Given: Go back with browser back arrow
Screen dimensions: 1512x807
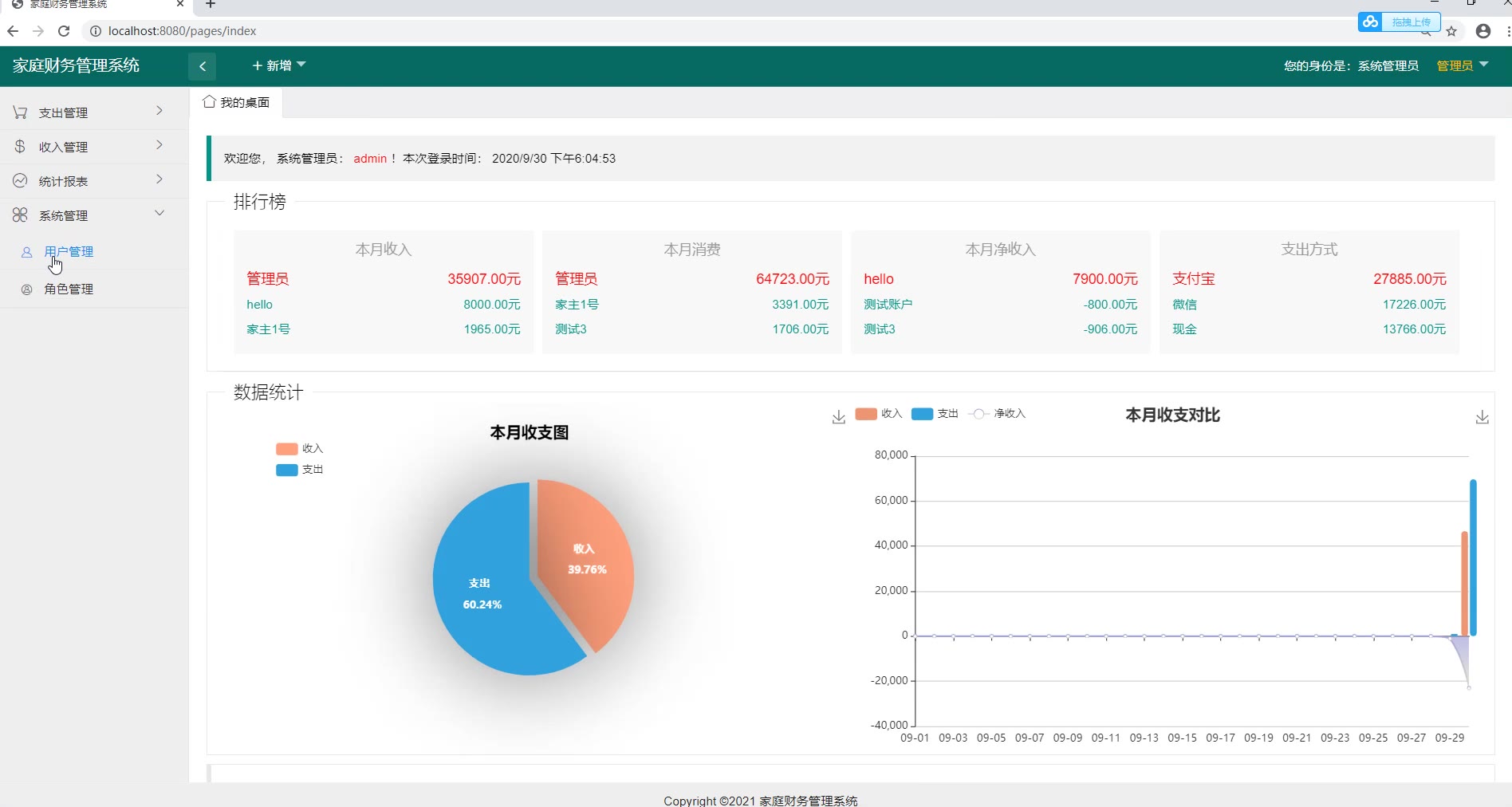Looking at the screenshot, I should point(13,31).
